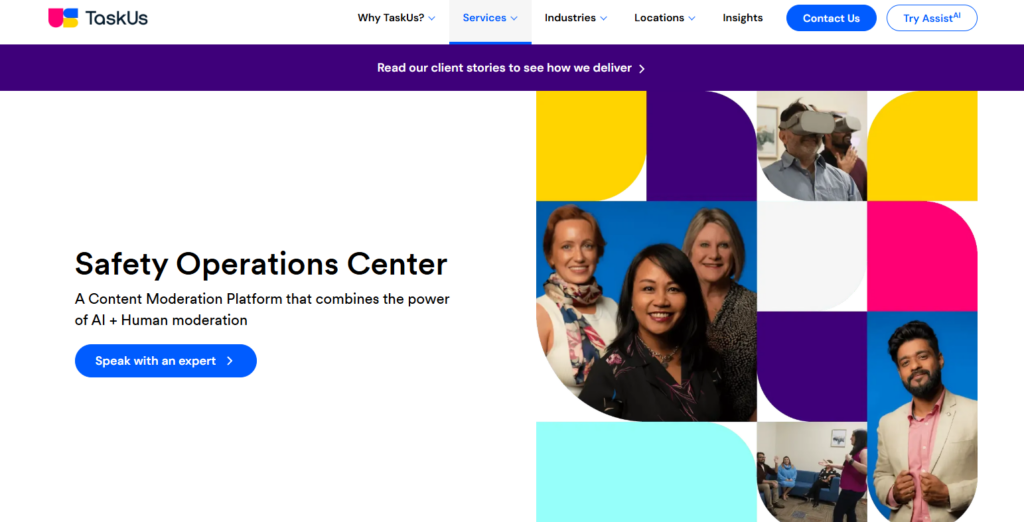Expand the Why TaskUs? dropdown menu
Viewport: 1024px width, 522px height.
397,18
